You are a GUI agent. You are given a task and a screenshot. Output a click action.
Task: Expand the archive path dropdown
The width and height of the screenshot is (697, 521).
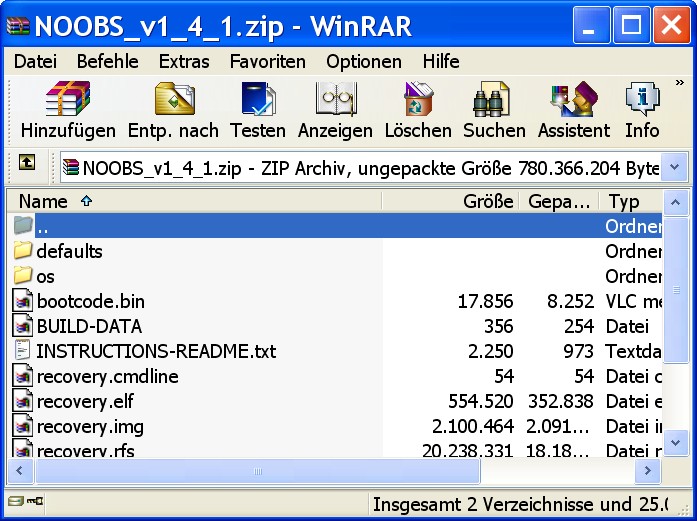click(676, 168)
